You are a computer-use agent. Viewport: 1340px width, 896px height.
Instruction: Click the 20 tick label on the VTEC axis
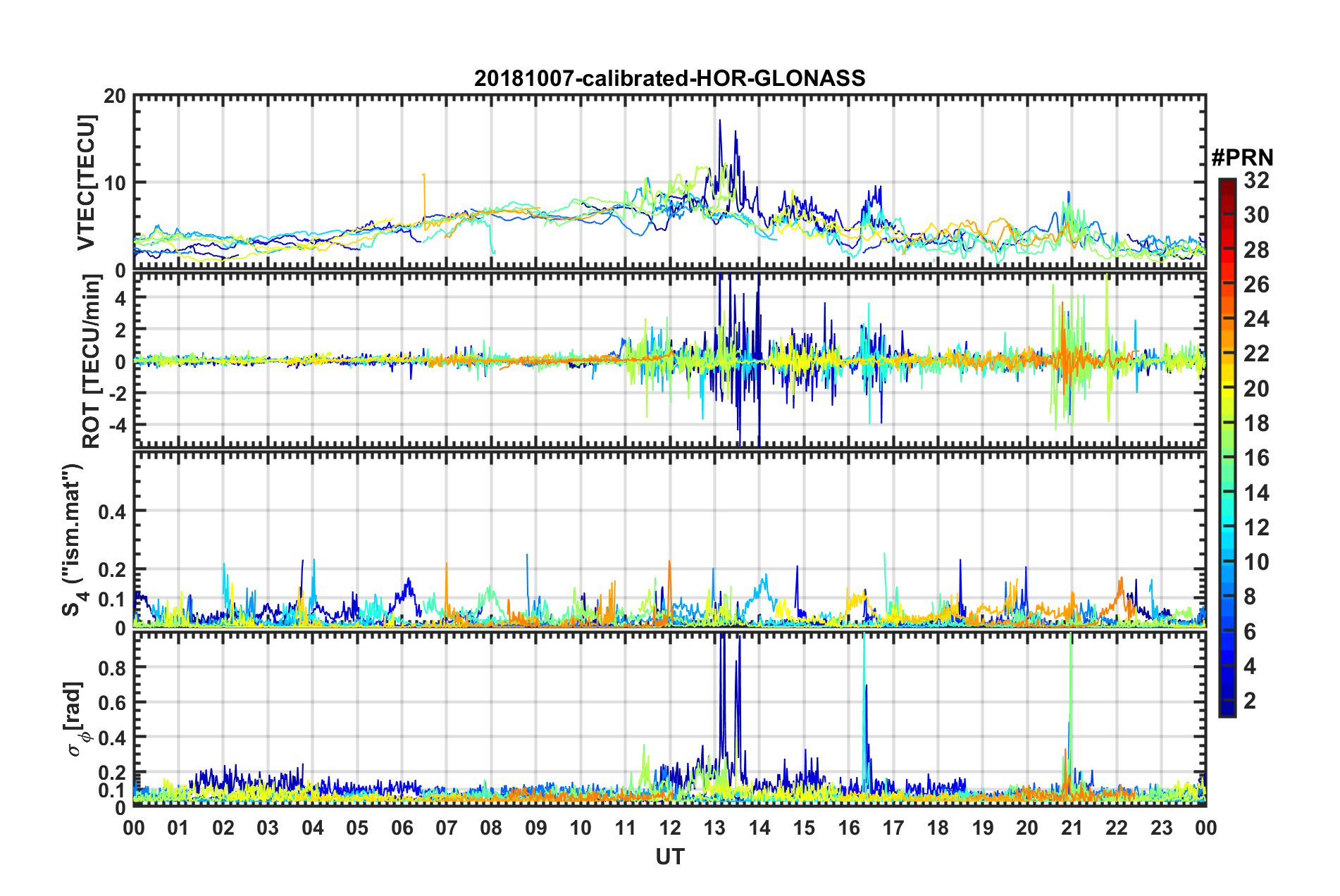(114, 97)
